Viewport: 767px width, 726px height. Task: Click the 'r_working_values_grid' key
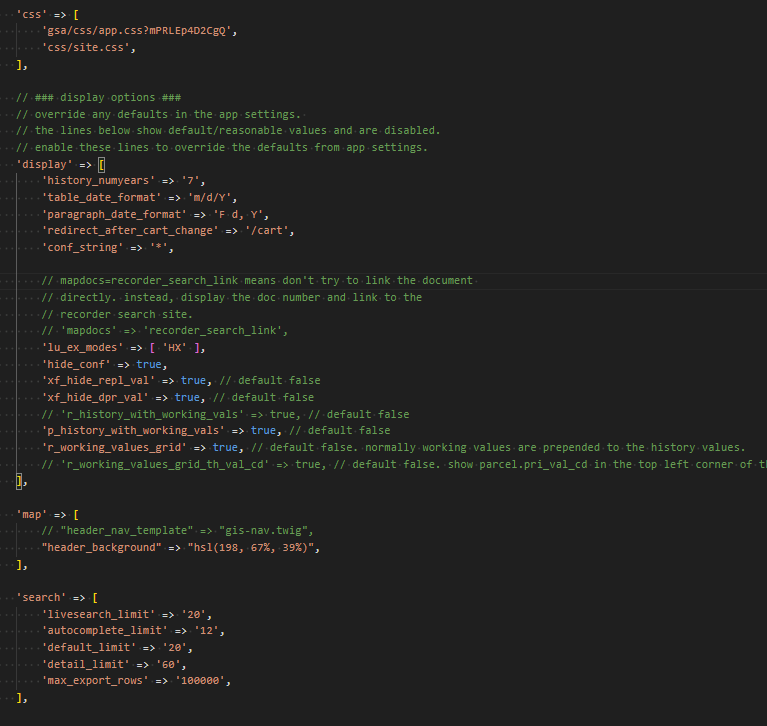click(111, 447)
